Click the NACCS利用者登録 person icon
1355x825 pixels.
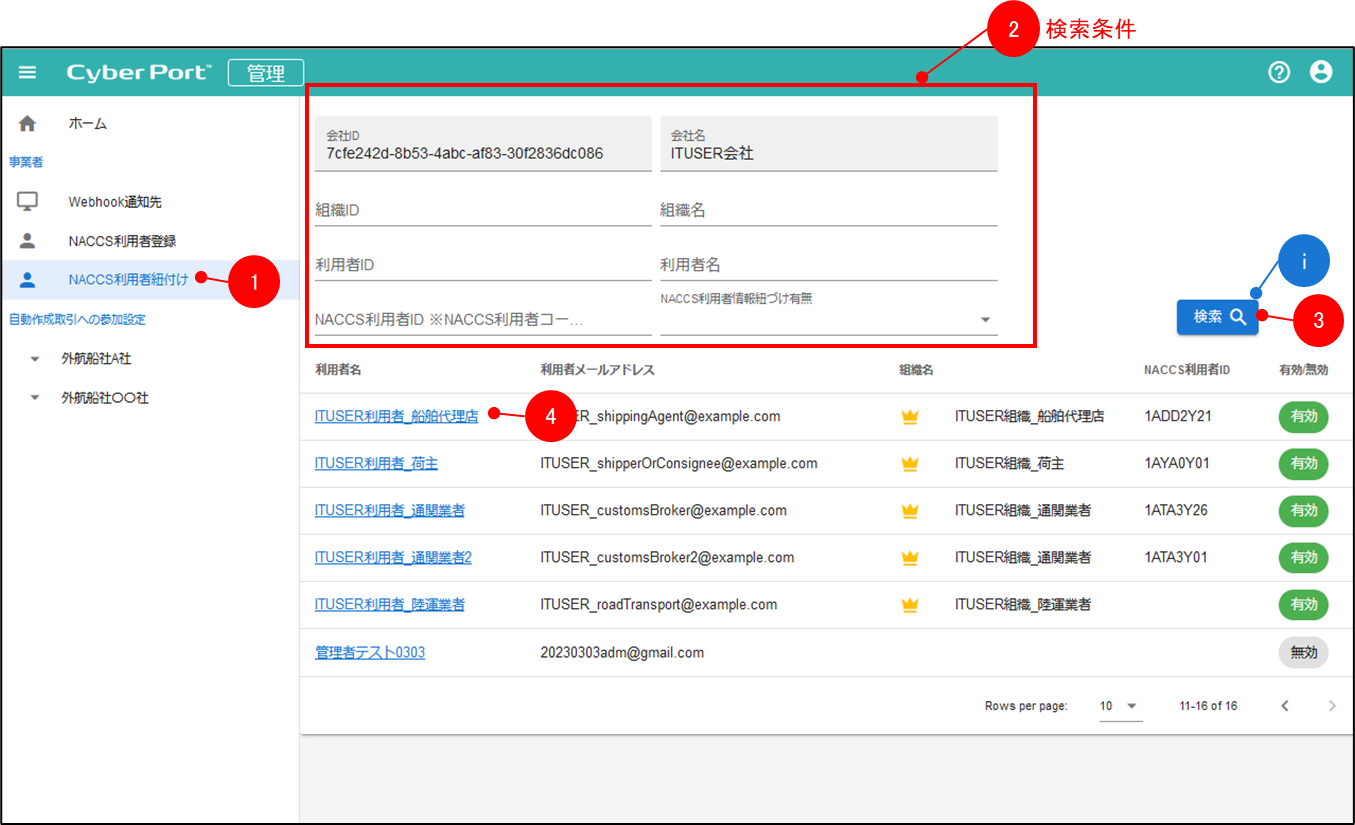[28, 241]
